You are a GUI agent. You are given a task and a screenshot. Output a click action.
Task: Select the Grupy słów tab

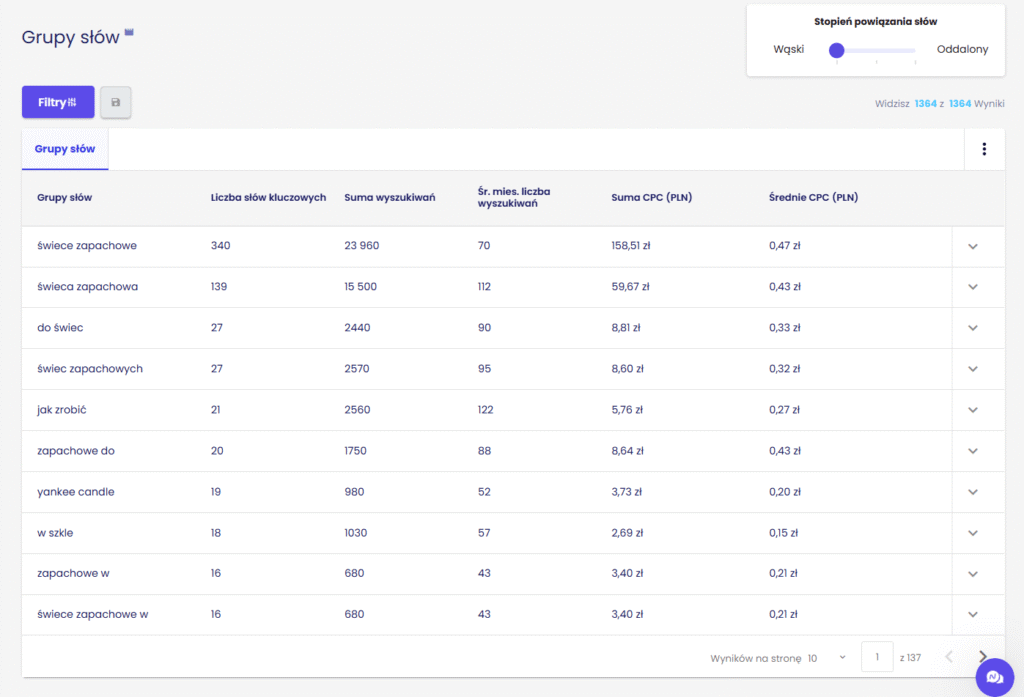click(x=65, y=149)
